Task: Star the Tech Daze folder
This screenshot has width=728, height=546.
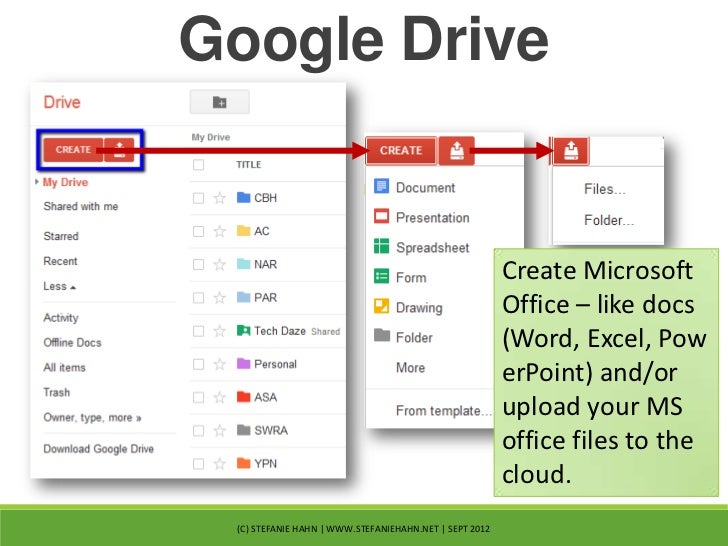Action: [220, 331]
